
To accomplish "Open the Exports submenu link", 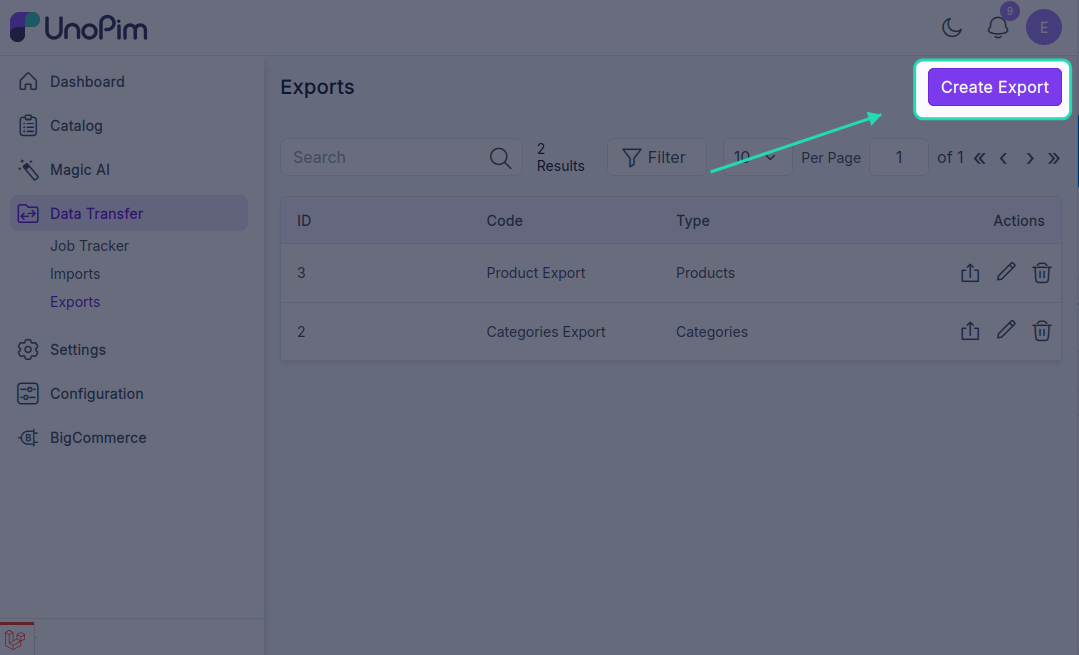I will (75, 302).
